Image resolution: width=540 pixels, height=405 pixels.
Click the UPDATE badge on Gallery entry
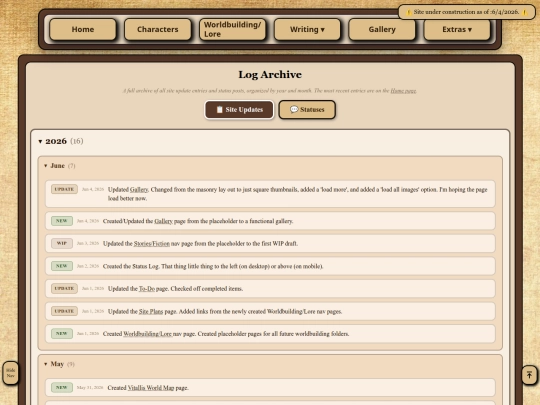click(64, 189)
